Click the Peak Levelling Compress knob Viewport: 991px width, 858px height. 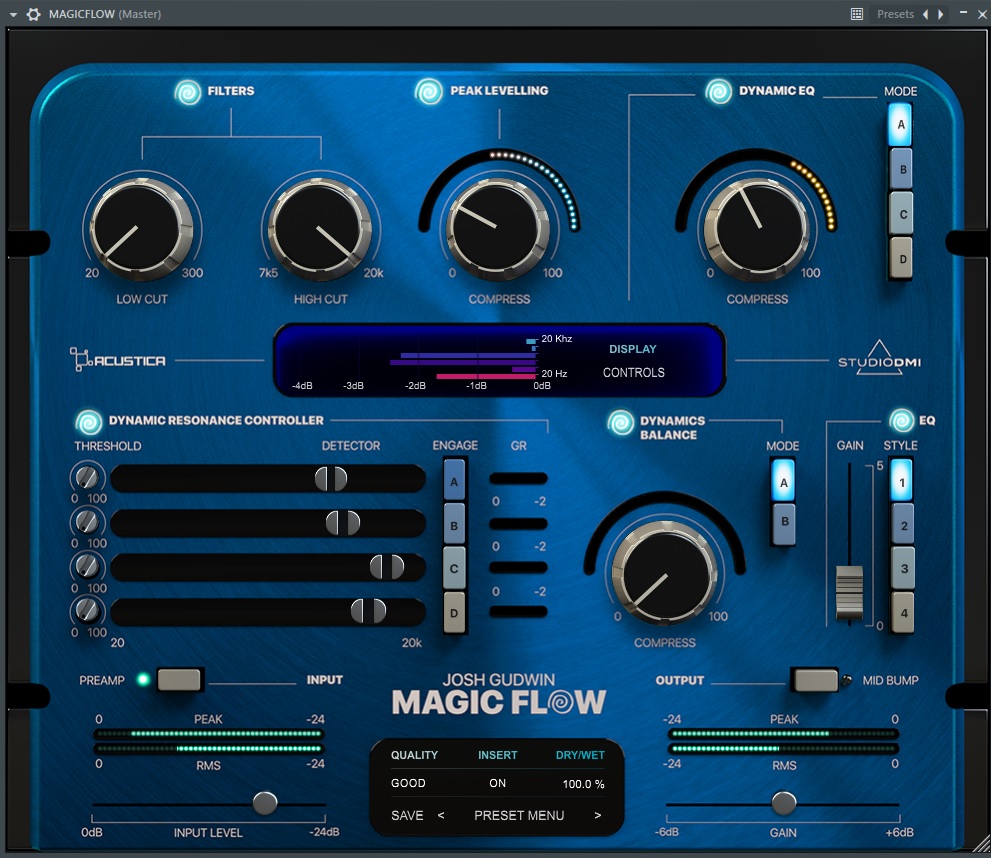pos(499,229)
